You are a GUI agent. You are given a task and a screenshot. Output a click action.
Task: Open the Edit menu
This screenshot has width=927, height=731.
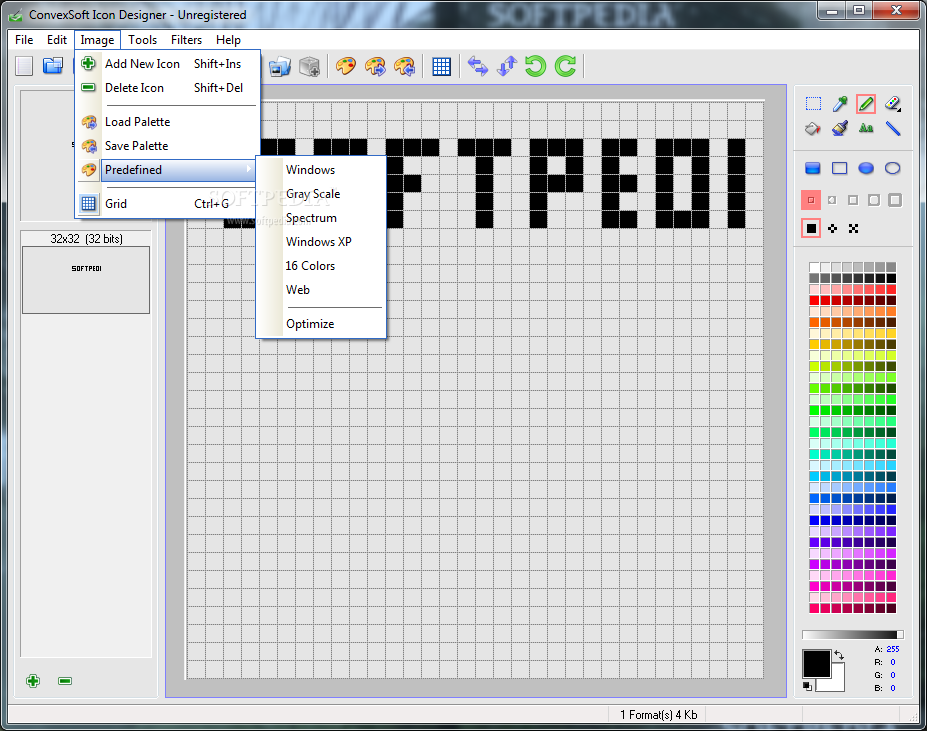point(57,40)
